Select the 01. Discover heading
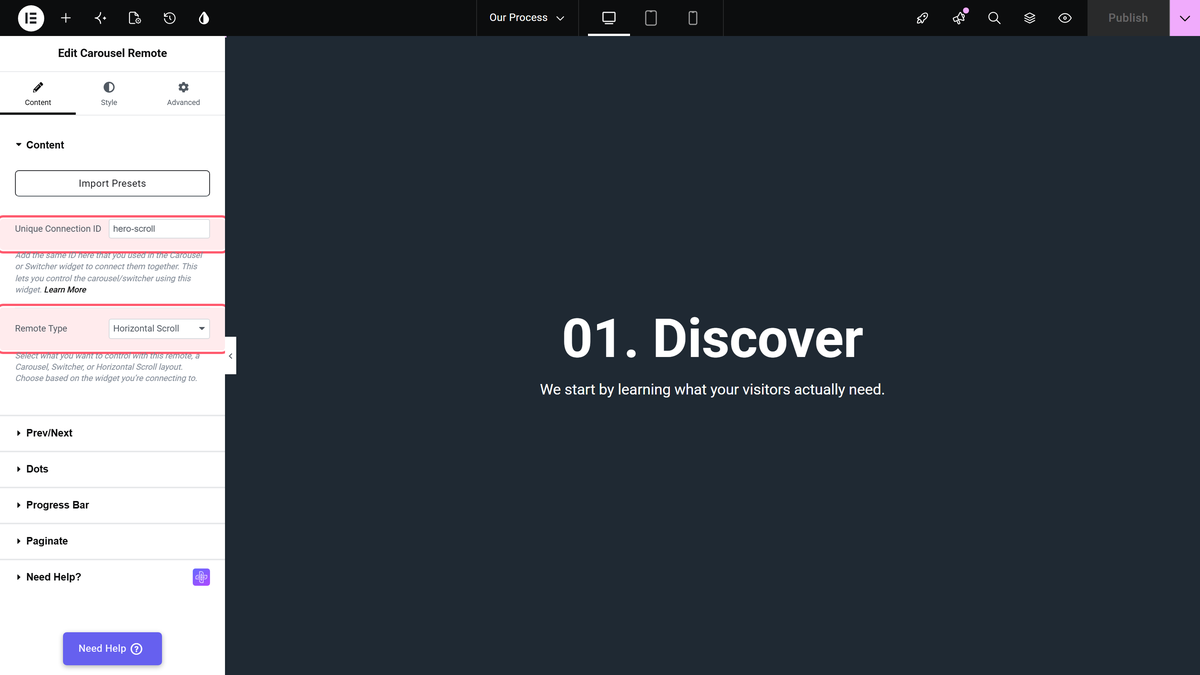1200x675 pixels. point(712,338)
